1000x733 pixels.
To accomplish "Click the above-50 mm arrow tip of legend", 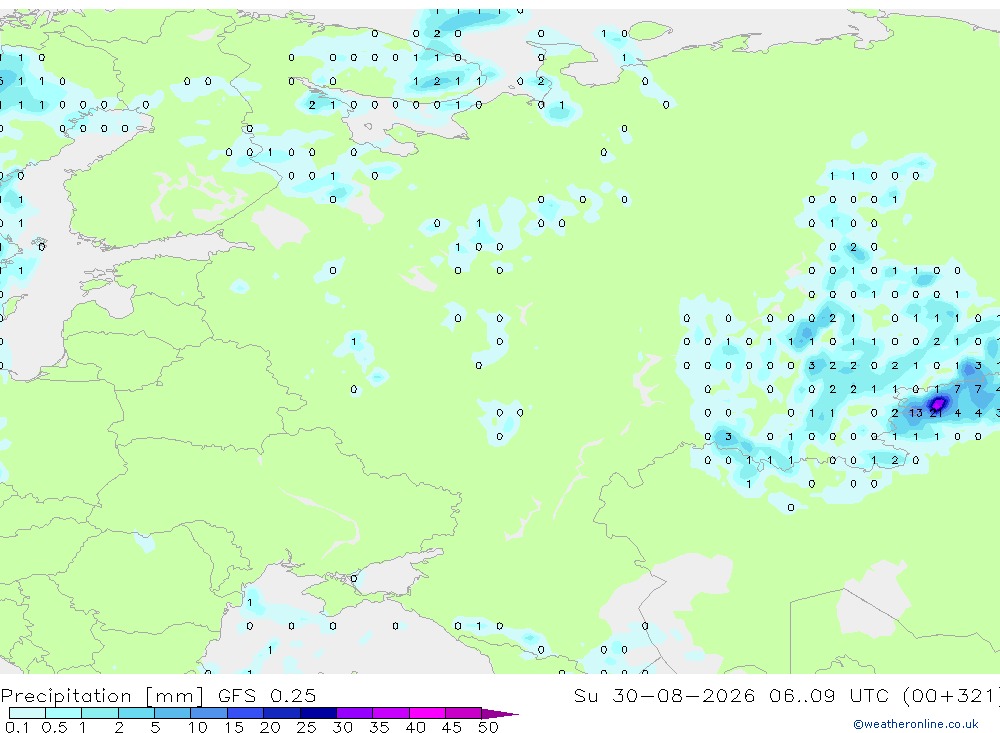I will 500,714.
